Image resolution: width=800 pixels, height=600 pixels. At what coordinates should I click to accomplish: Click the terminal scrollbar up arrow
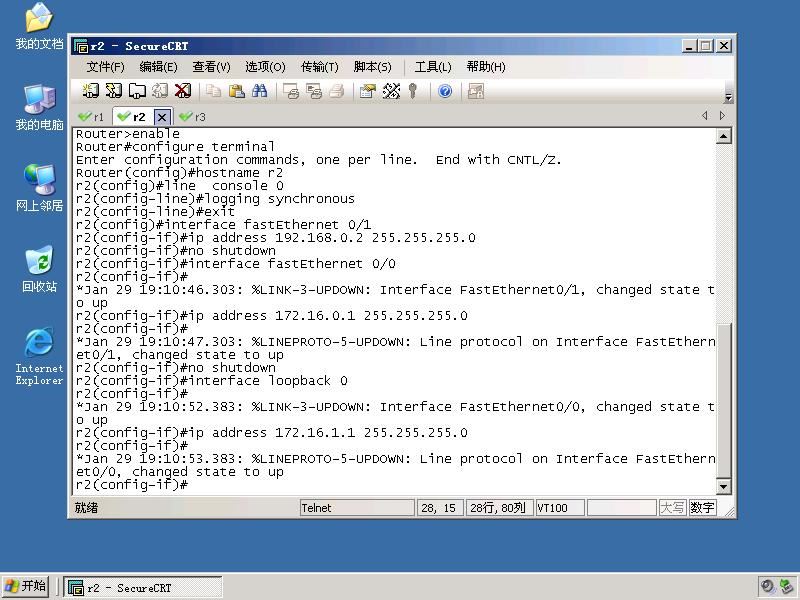click(x=723, y=136)
